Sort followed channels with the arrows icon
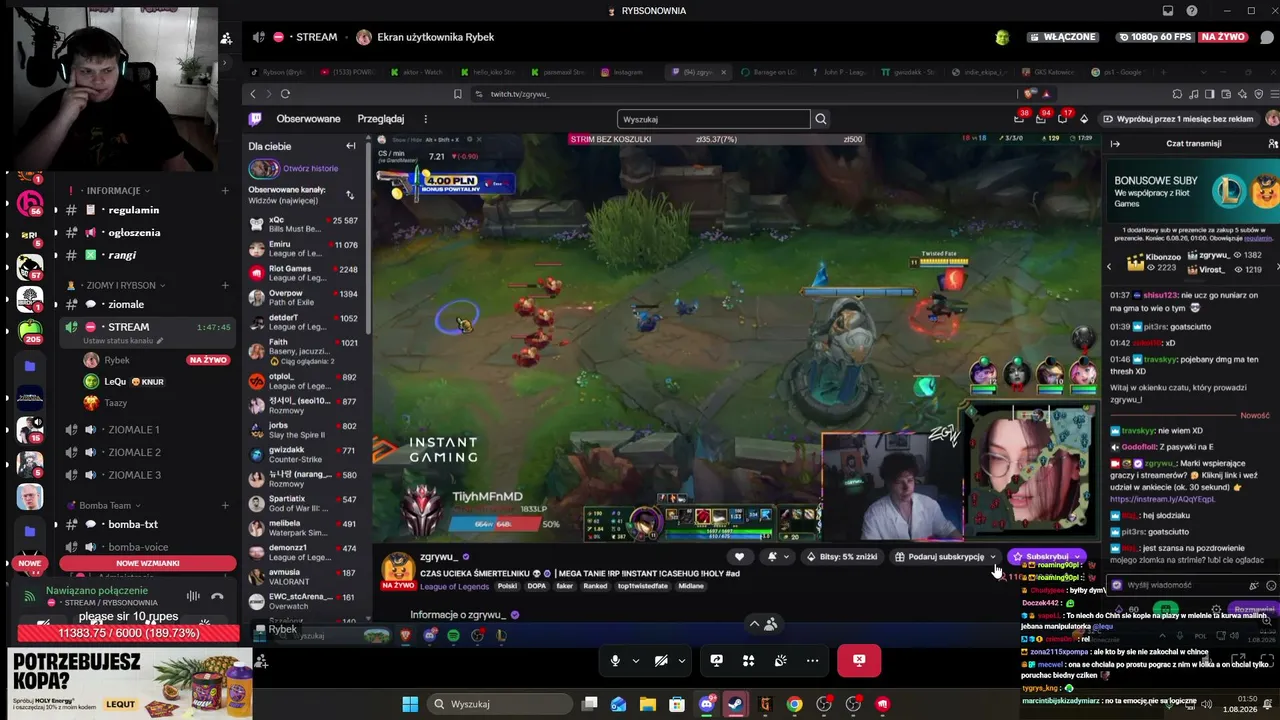 pos(350,194)
